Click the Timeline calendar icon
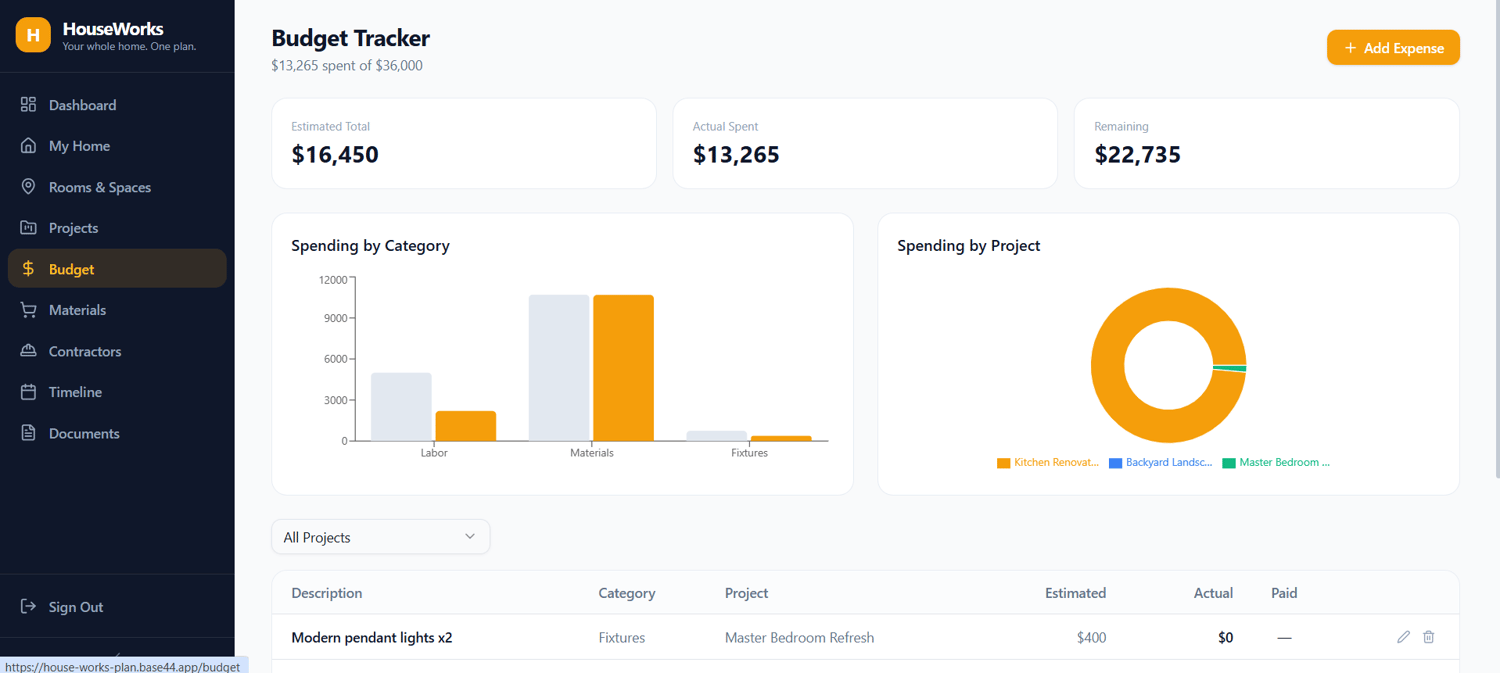Screen dimensions: 1500x673 tap(28, 392)
